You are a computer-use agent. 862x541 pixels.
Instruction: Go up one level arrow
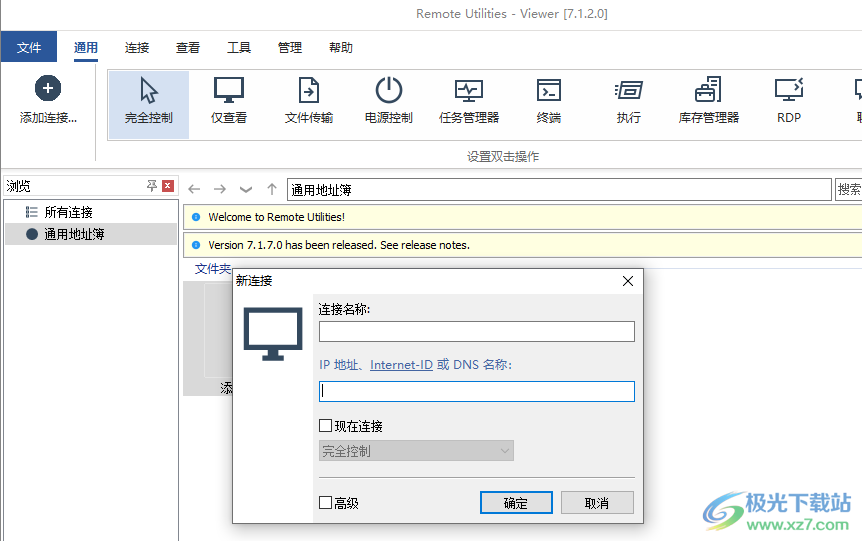[x=272, y=189]
